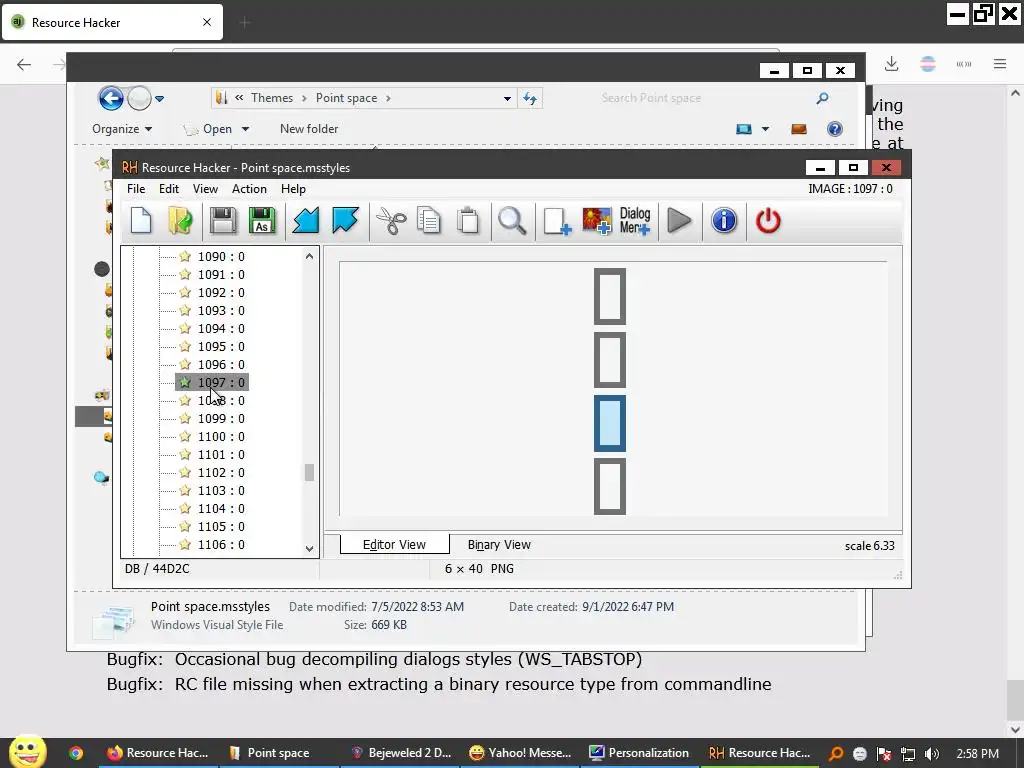Open the File menu in Resource Hacker

pyautogui.click(x=136, y=189)
